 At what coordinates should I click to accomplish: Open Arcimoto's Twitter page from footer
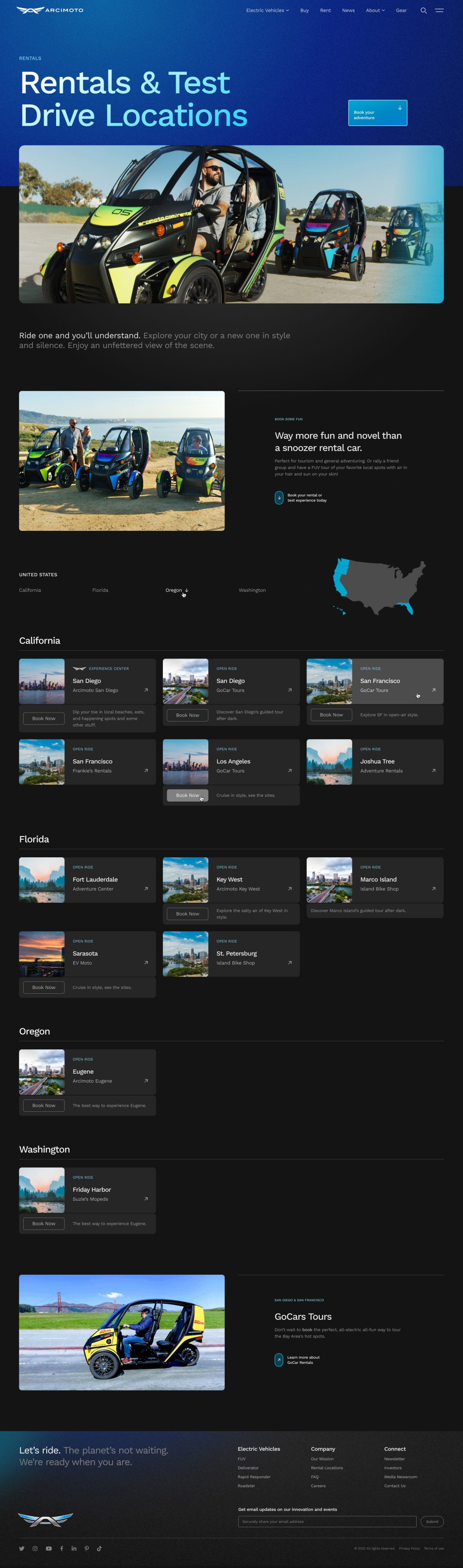tap(22, 1548)
